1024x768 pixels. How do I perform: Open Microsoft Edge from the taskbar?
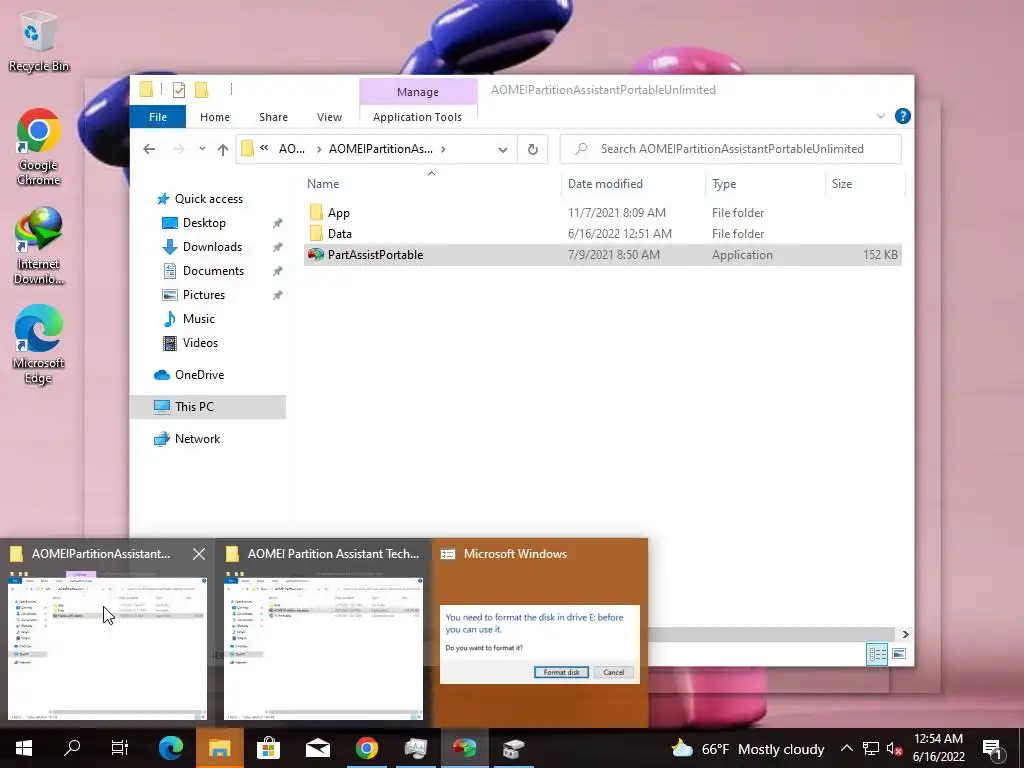171,748
